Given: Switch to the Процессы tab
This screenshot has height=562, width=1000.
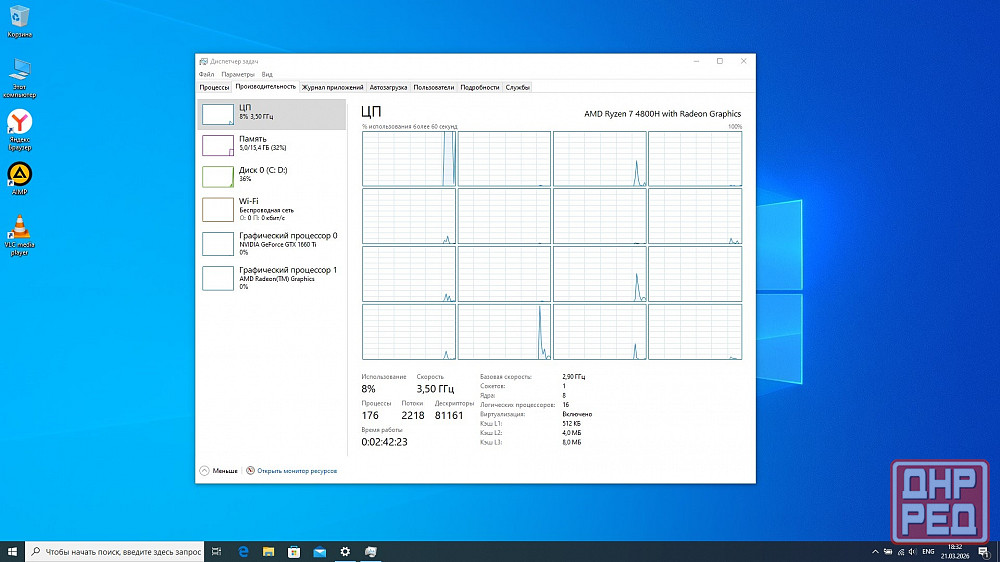Looking at the screenshot, I should (x=214, y=87).
